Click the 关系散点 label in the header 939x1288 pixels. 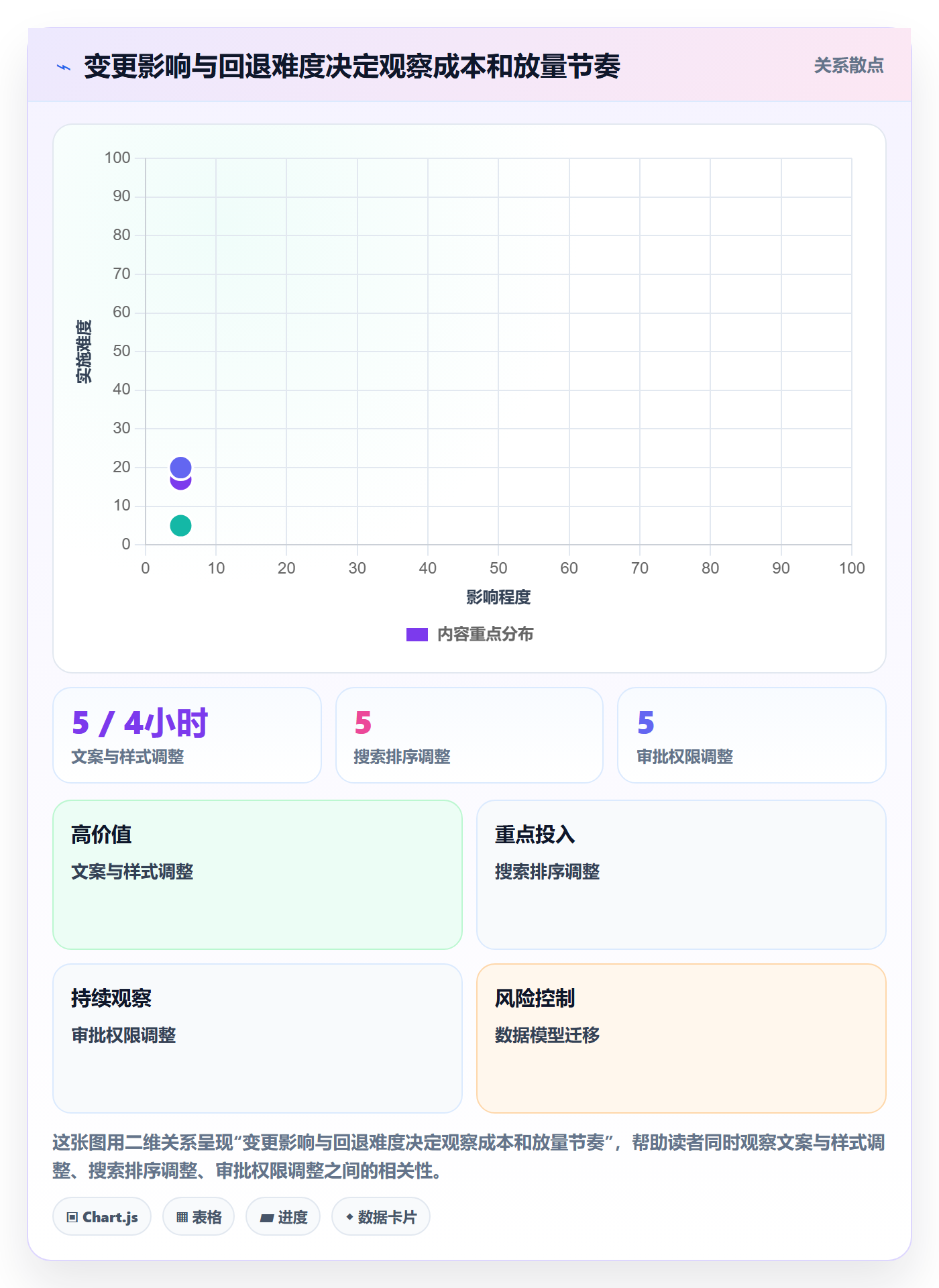point(848,66)
